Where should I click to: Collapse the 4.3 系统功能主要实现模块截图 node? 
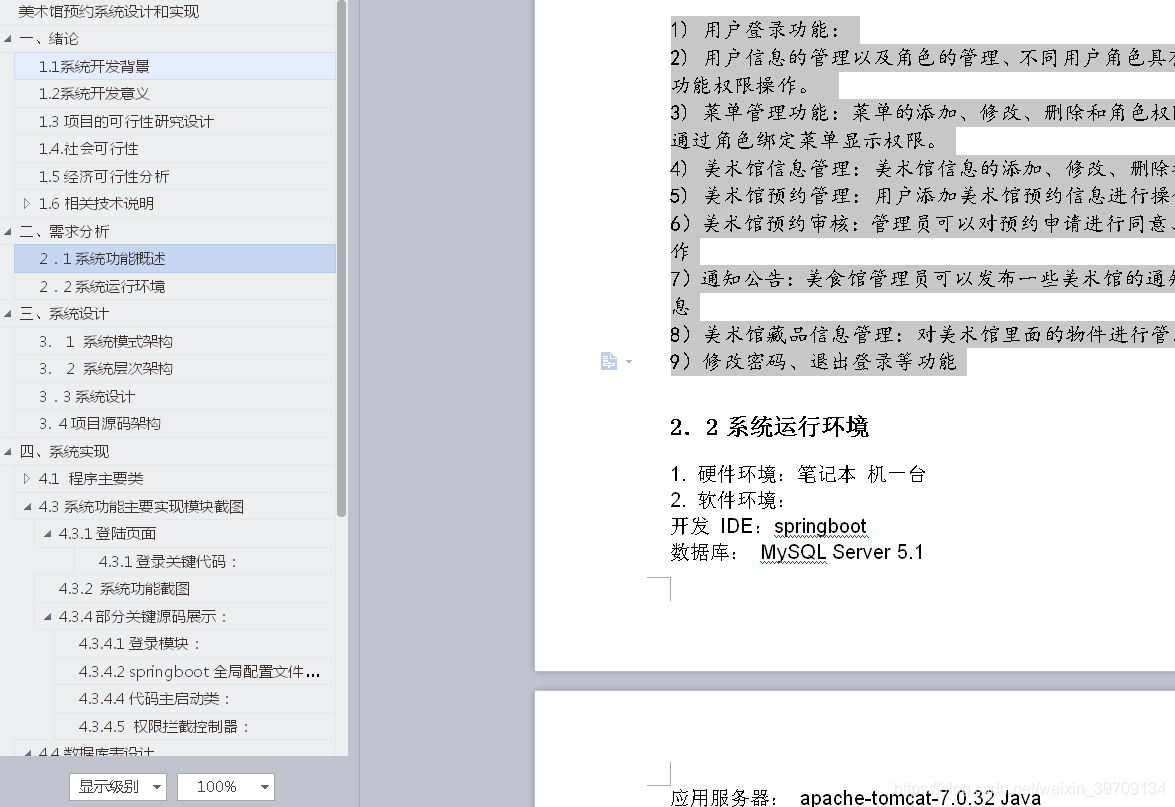point(27,507)
